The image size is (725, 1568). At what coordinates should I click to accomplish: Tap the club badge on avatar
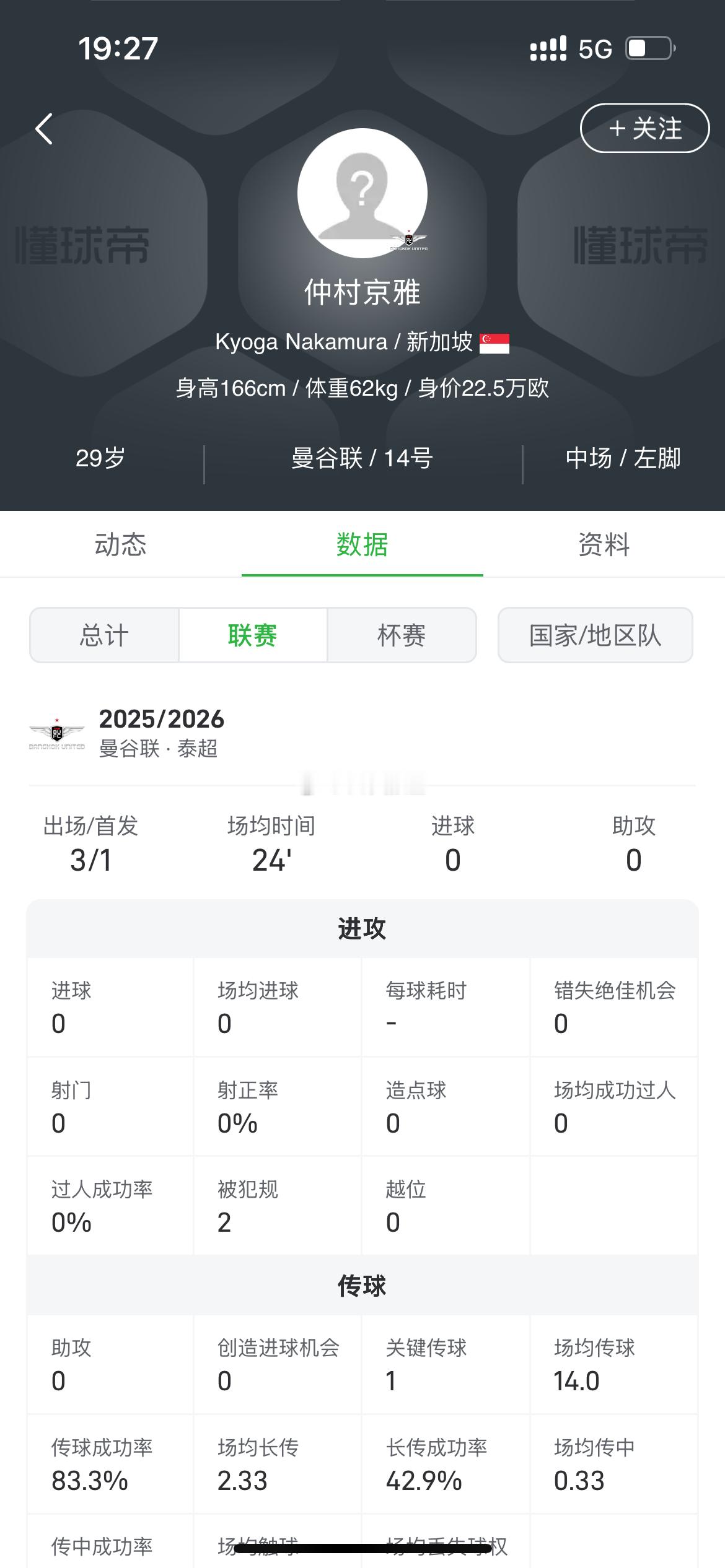pos(409,241)
